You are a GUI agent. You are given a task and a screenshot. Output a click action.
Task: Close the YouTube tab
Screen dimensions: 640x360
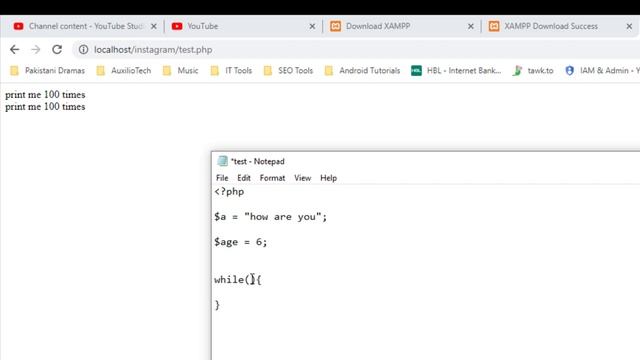coord(312,27)
